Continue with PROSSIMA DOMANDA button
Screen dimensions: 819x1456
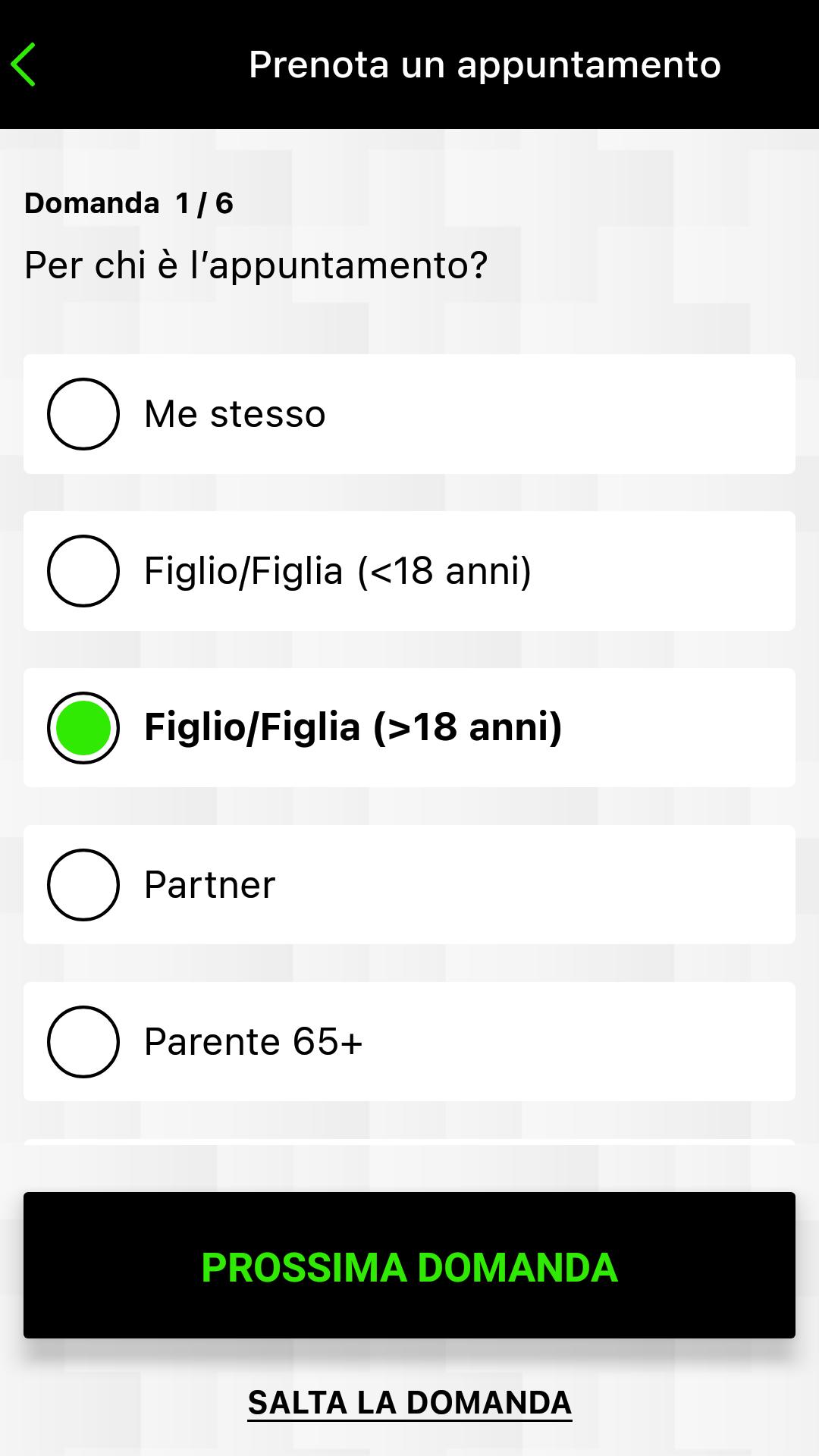coord(409,1265)
